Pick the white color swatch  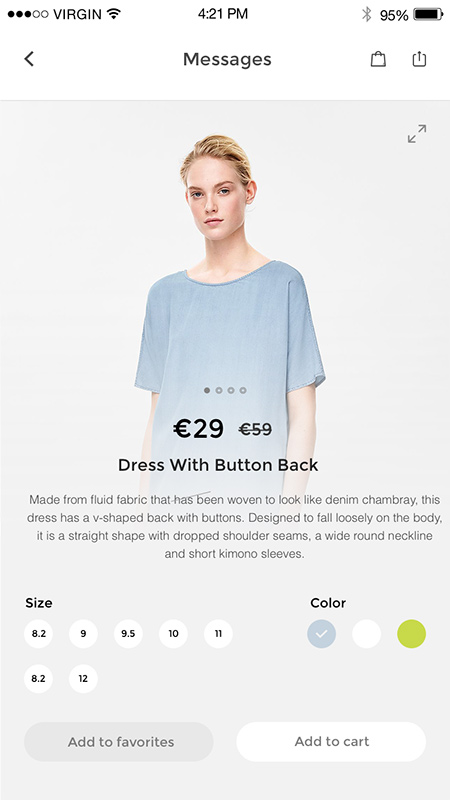(366, 634)
